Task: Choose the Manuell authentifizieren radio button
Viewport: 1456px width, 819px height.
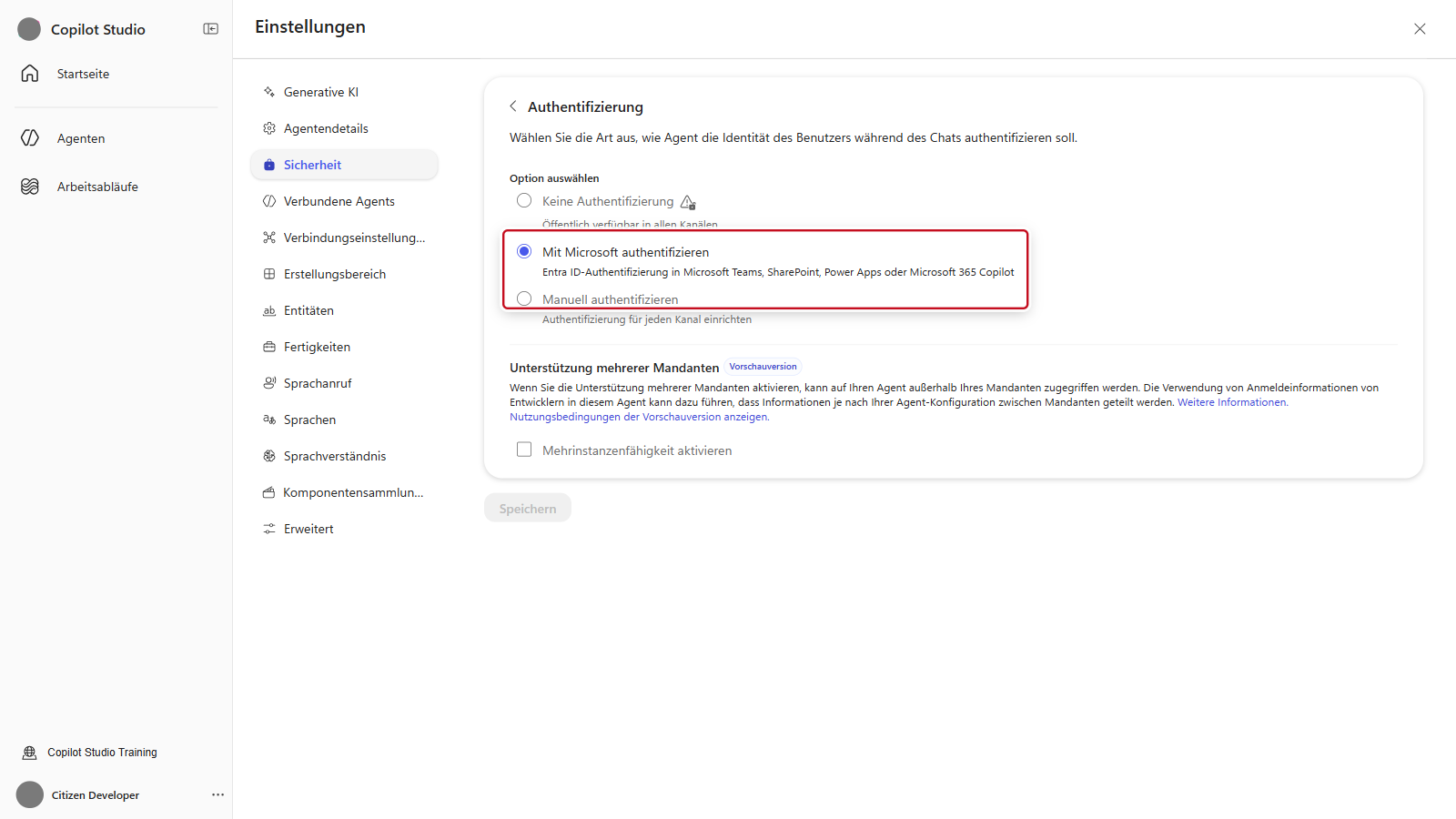Action: point(524,298)
